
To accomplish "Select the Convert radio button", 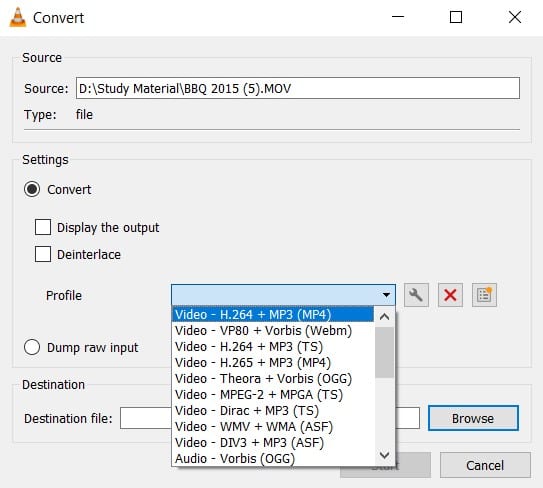I will pyautogui.click(x=32, y=189).
